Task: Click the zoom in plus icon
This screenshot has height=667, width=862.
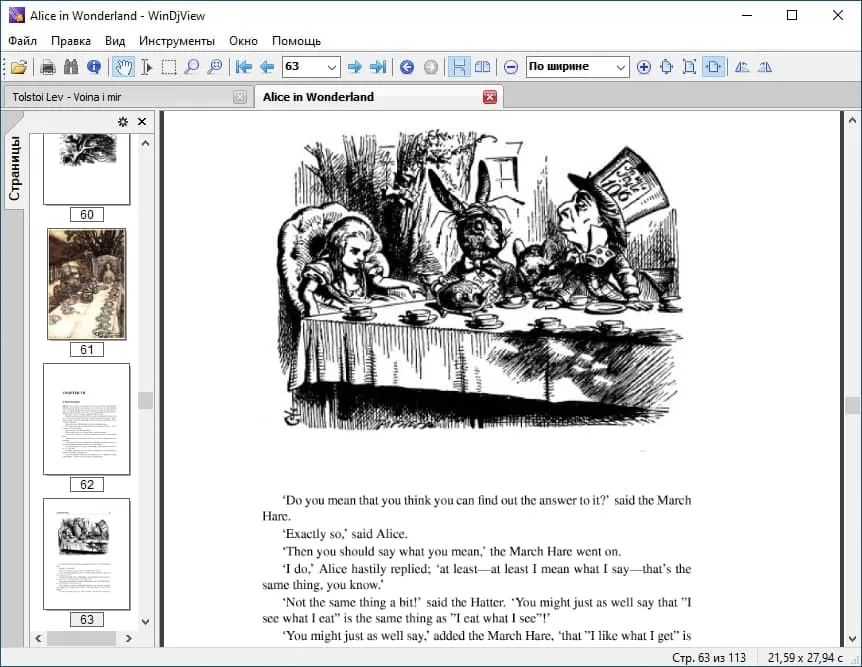Action: pos(643,67)
